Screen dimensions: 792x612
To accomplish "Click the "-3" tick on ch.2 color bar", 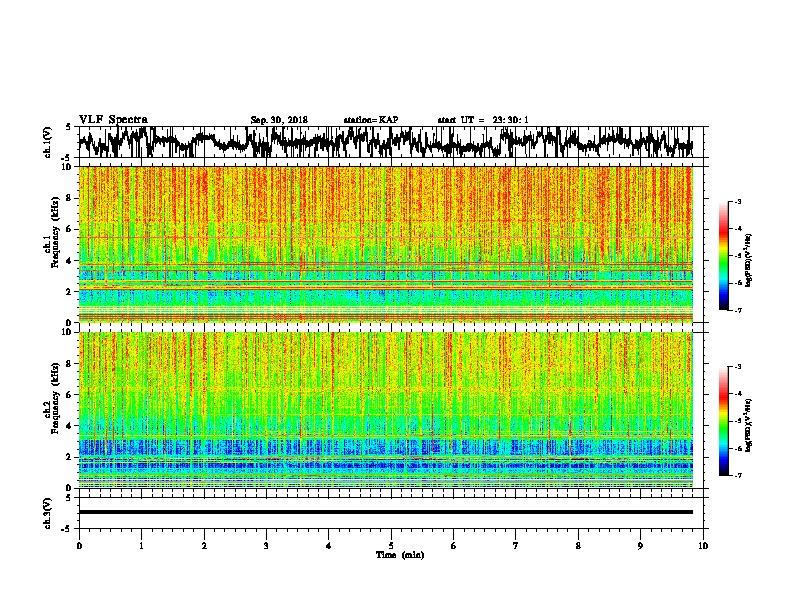I will pyautogui.click(x=737, y=367).
